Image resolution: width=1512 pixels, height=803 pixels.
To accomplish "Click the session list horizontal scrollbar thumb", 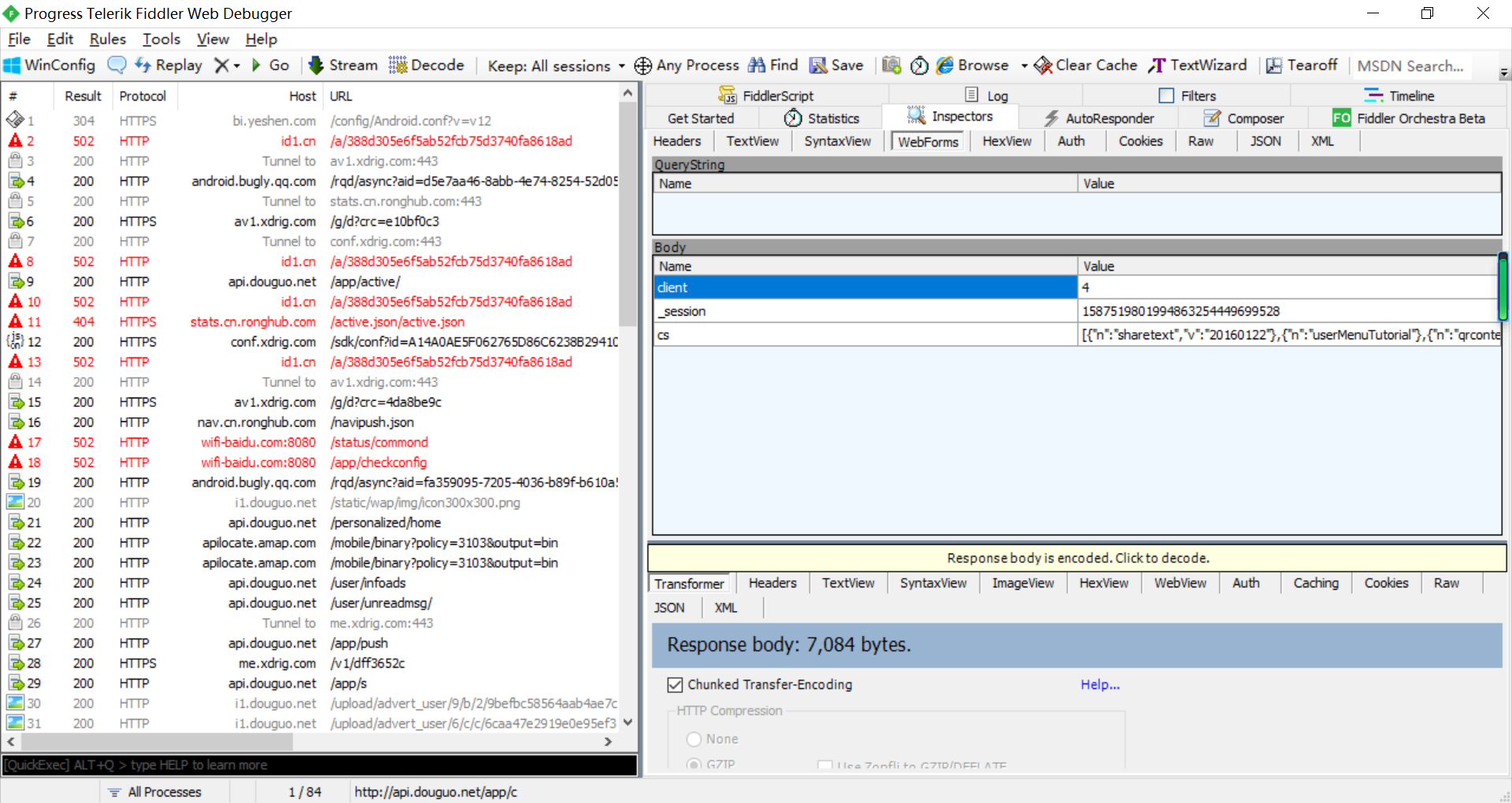I will tap(155, 742).
